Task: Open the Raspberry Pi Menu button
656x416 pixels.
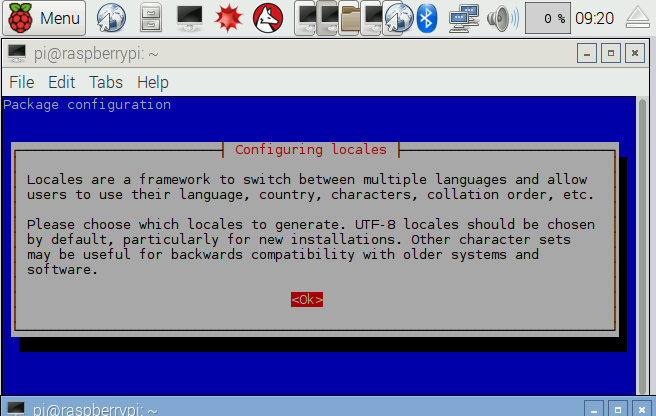Action: (44, 18)
